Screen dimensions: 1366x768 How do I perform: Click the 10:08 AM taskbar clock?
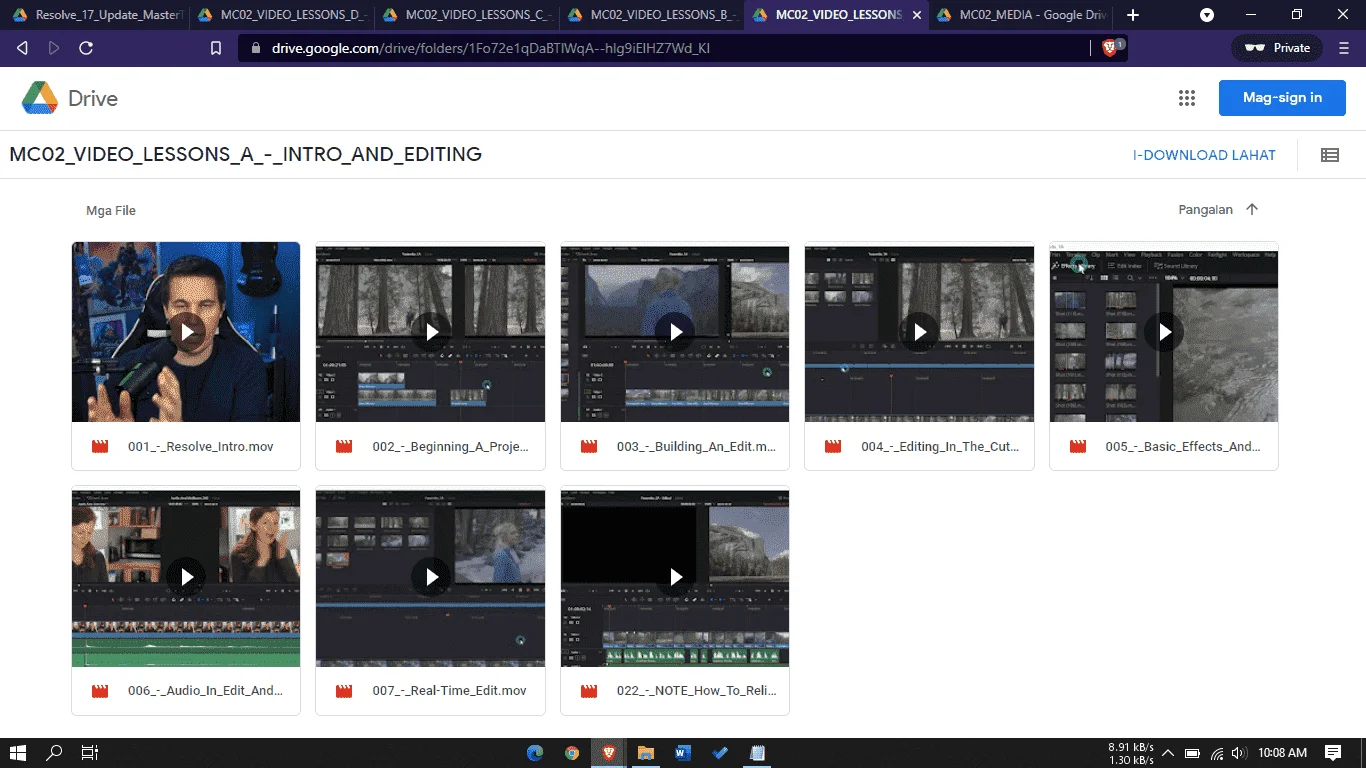pos(1283,753)
